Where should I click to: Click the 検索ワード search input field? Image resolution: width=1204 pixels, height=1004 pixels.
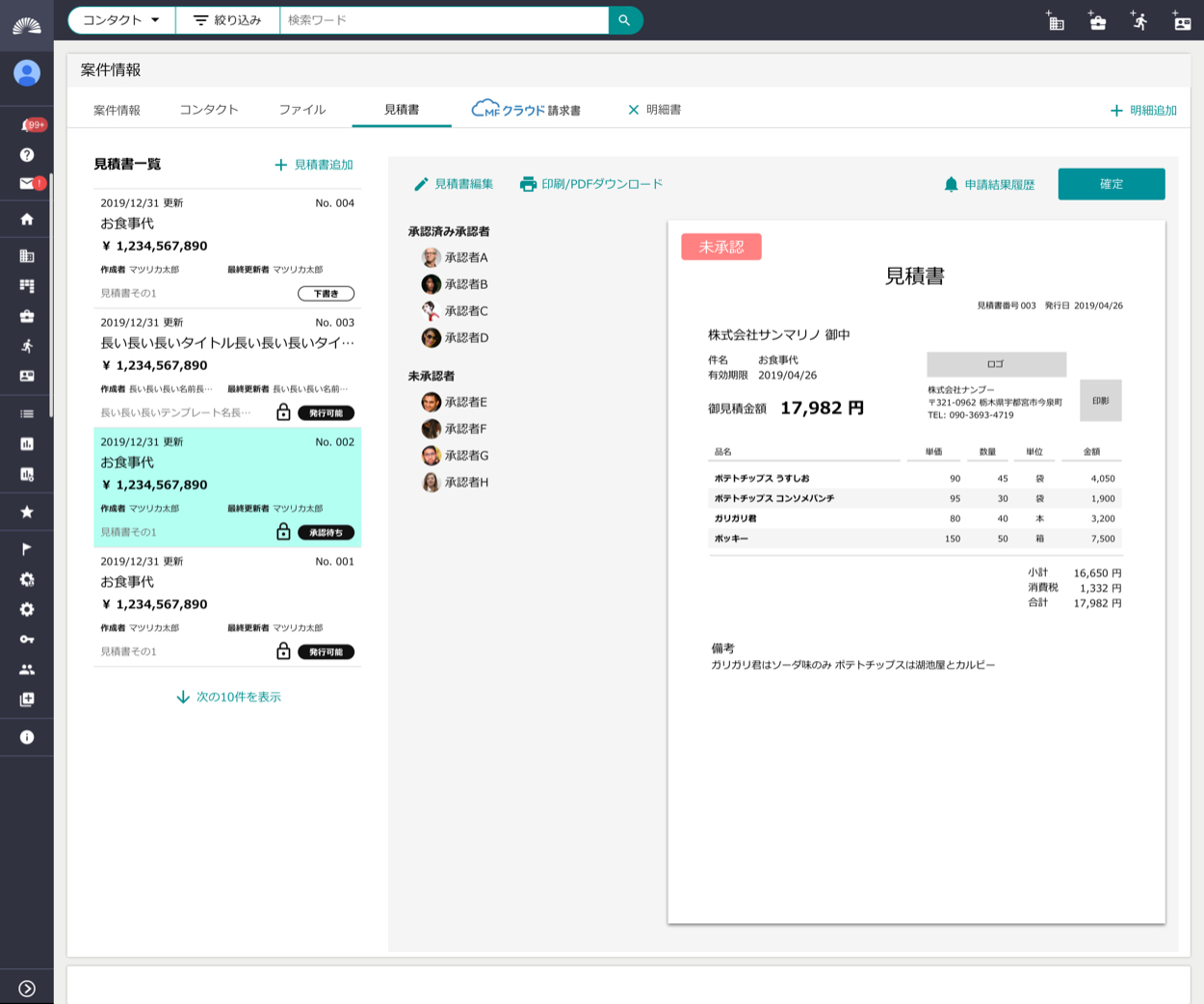point(443,20)
